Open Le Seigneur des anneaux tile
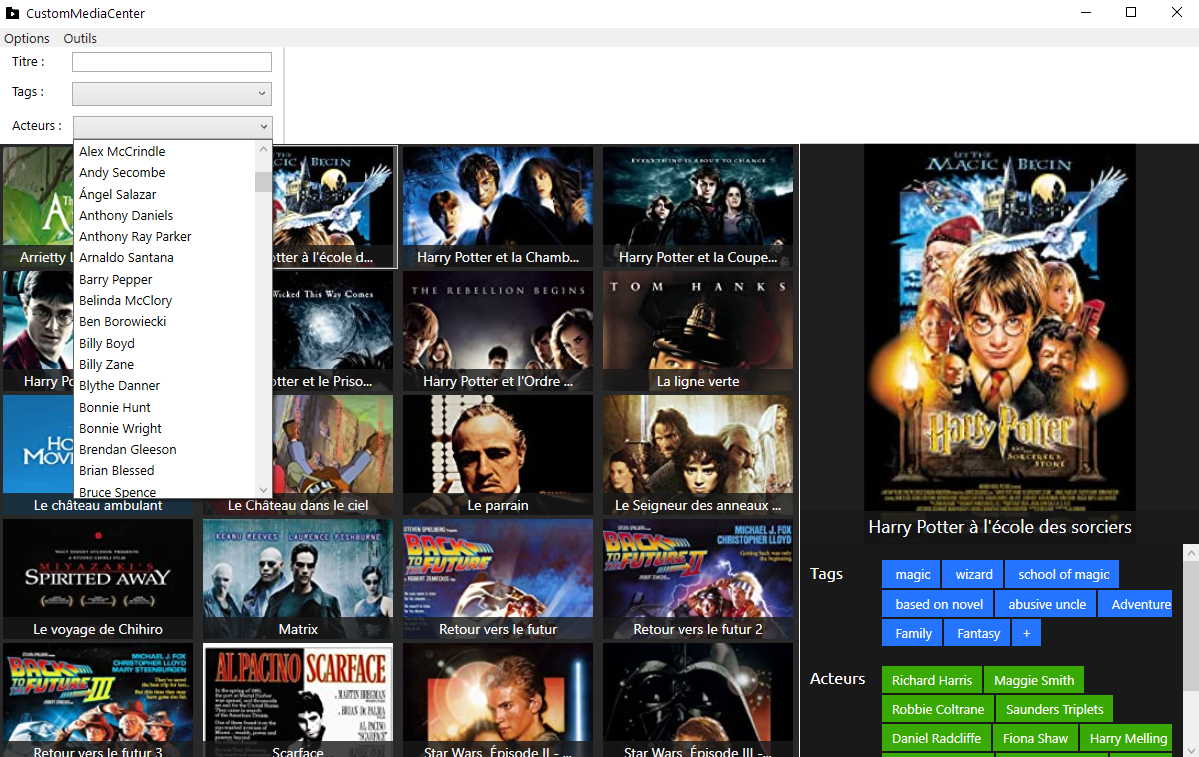This screenshot has height=757, width=1199. (x=698, y=455)
